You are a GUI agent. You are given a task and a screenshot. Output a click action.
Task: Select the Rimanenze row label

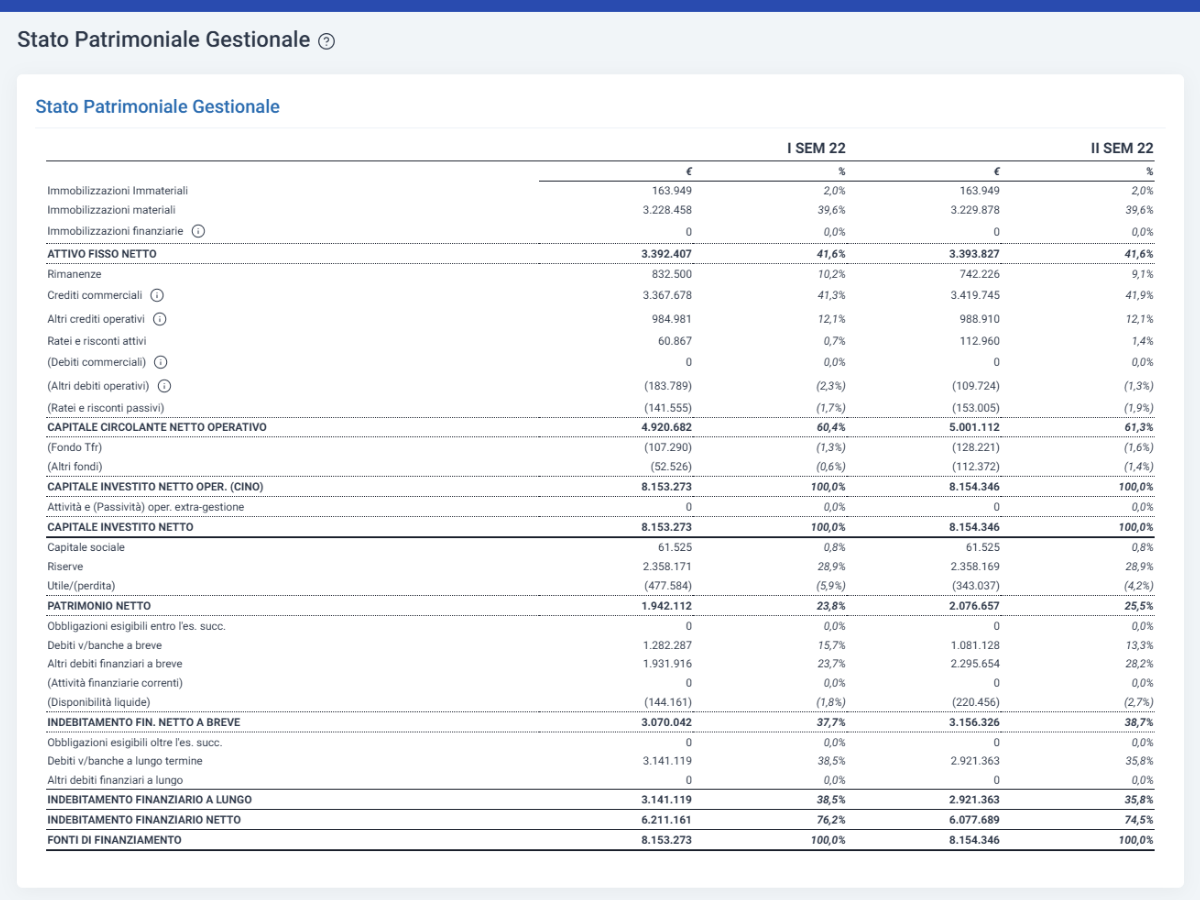[x=74, y=274]
